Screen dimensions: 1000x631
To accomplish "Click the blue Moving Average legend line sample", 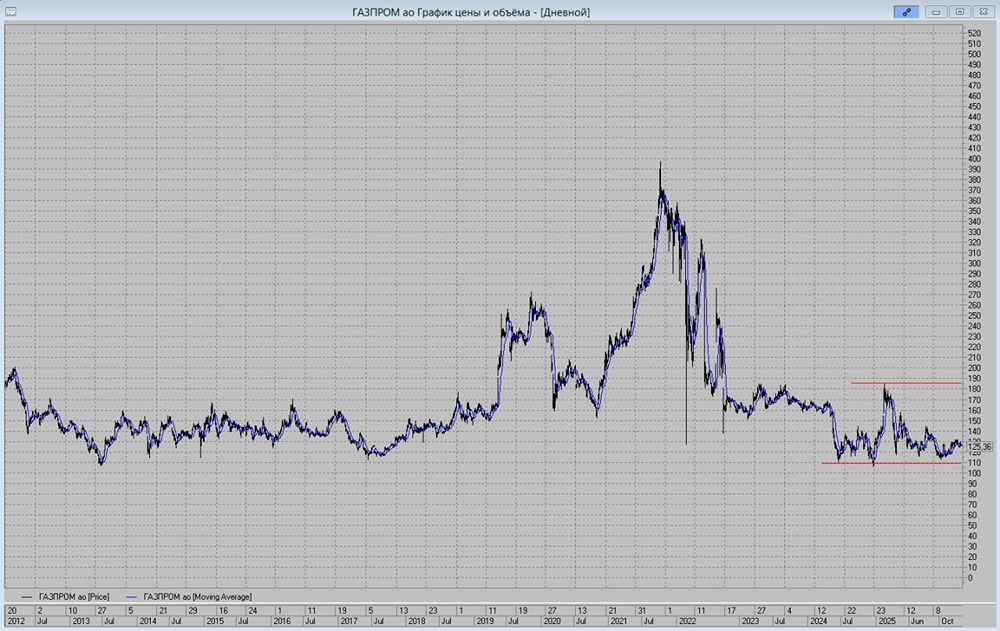I will pyautogui.click(x=133, y=596).
